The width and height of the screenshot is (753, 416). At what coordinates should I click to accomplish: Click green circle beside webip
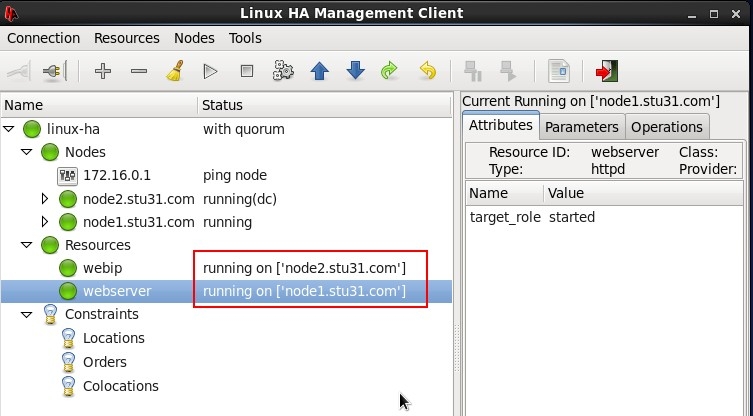pyautogui.click(x=68, y=268)
